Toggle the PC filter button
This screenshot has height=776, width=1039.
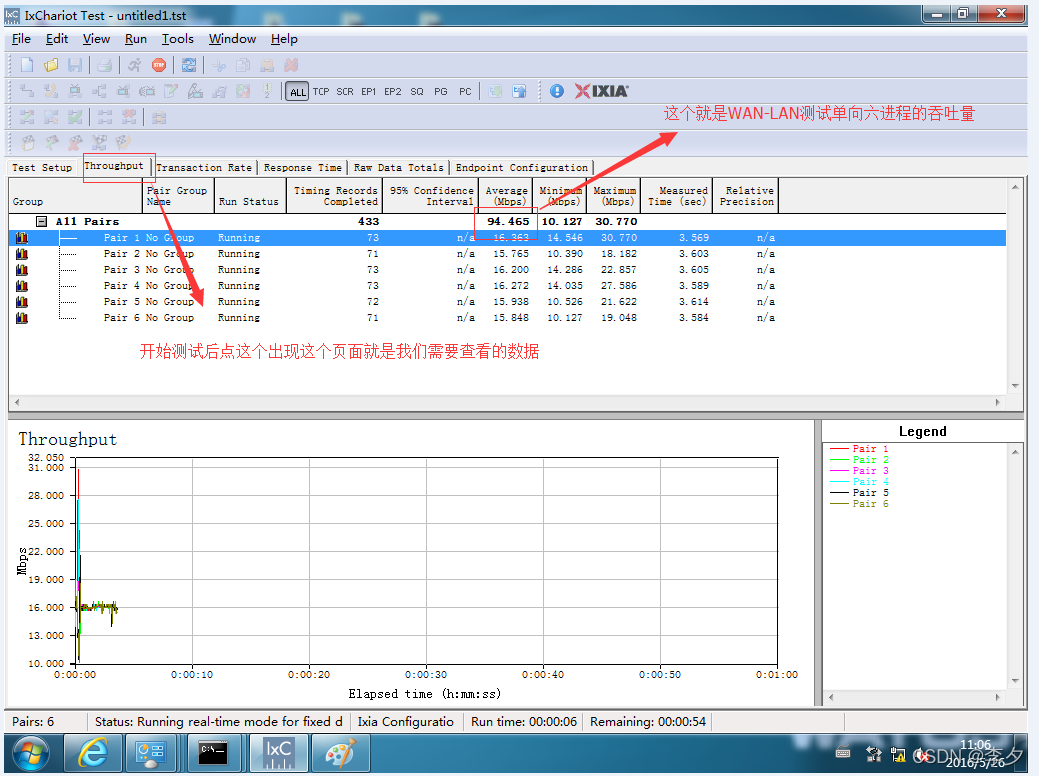[x=465, y=91]
